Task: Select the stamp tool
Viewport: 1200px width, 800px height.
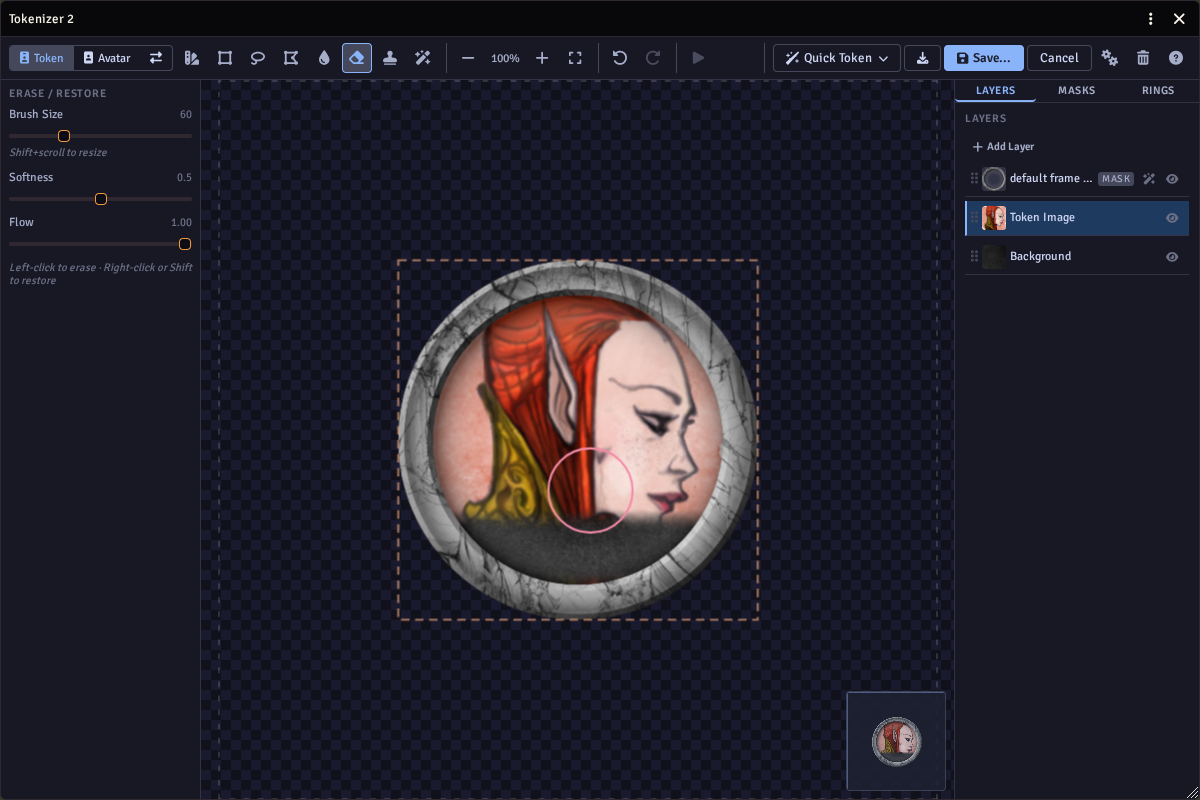Action: click(x=390, y=58)
